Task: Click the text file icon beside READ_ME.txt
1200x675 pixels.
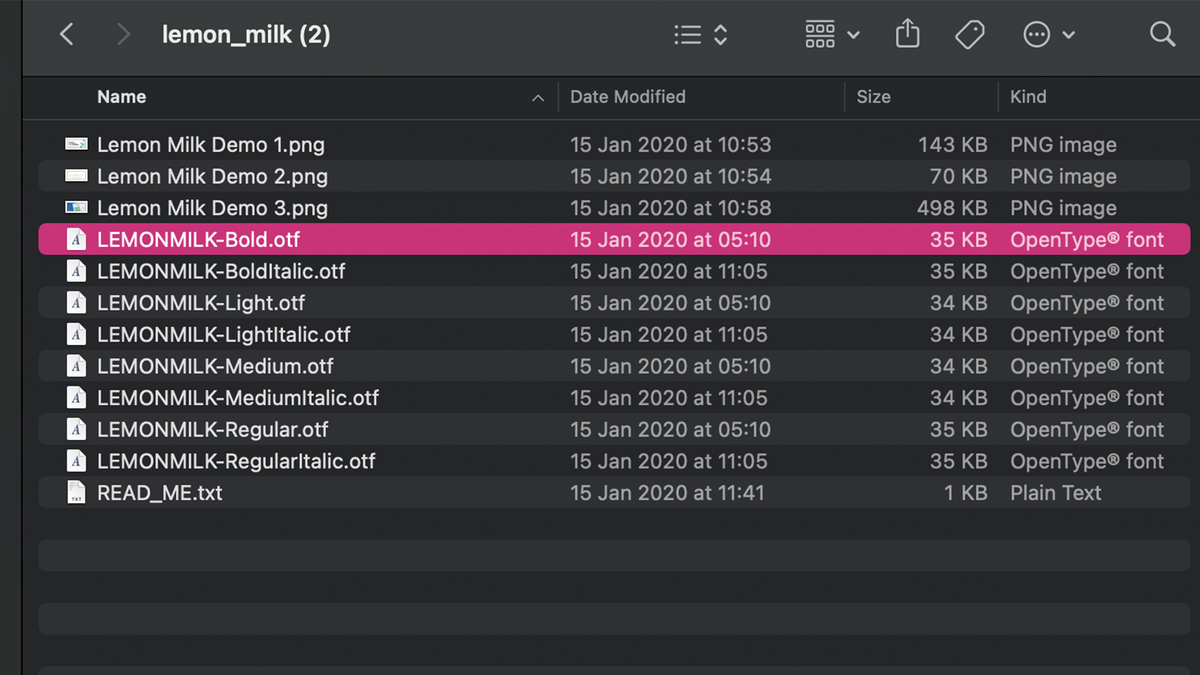Action: pos(76,492)
